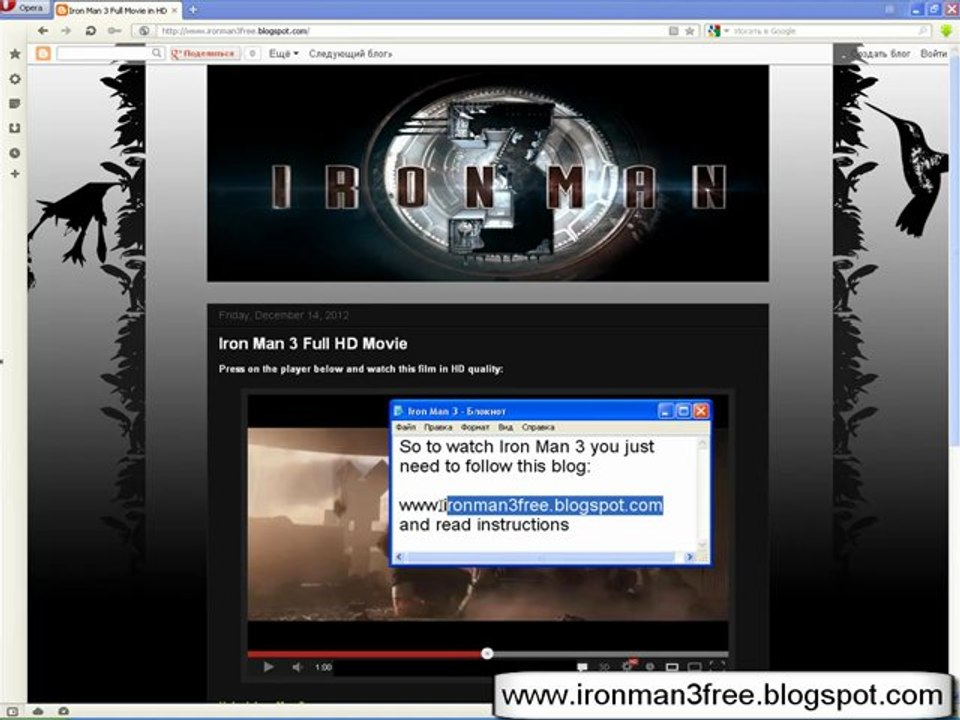The height and width of the screenshot is (720, 960).
Task: Click the Iron Man 3 banner image
Action: (487, 173)
